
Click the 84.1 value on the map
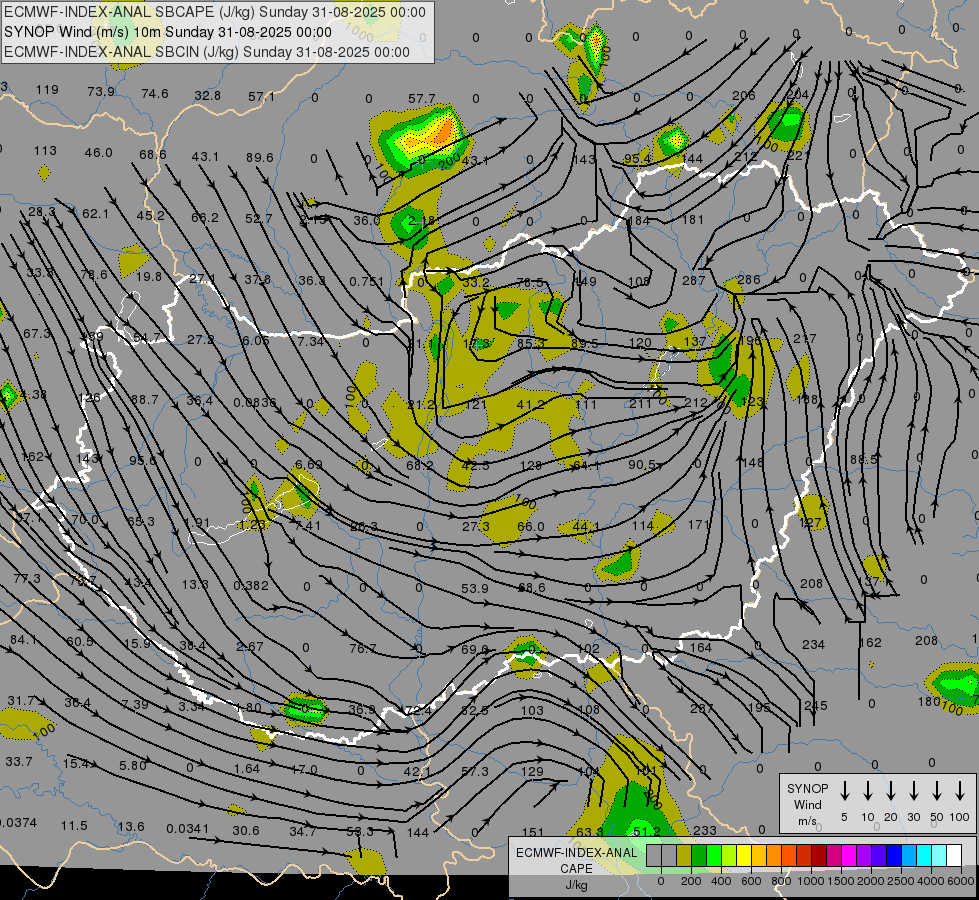(x=23, y=640)
